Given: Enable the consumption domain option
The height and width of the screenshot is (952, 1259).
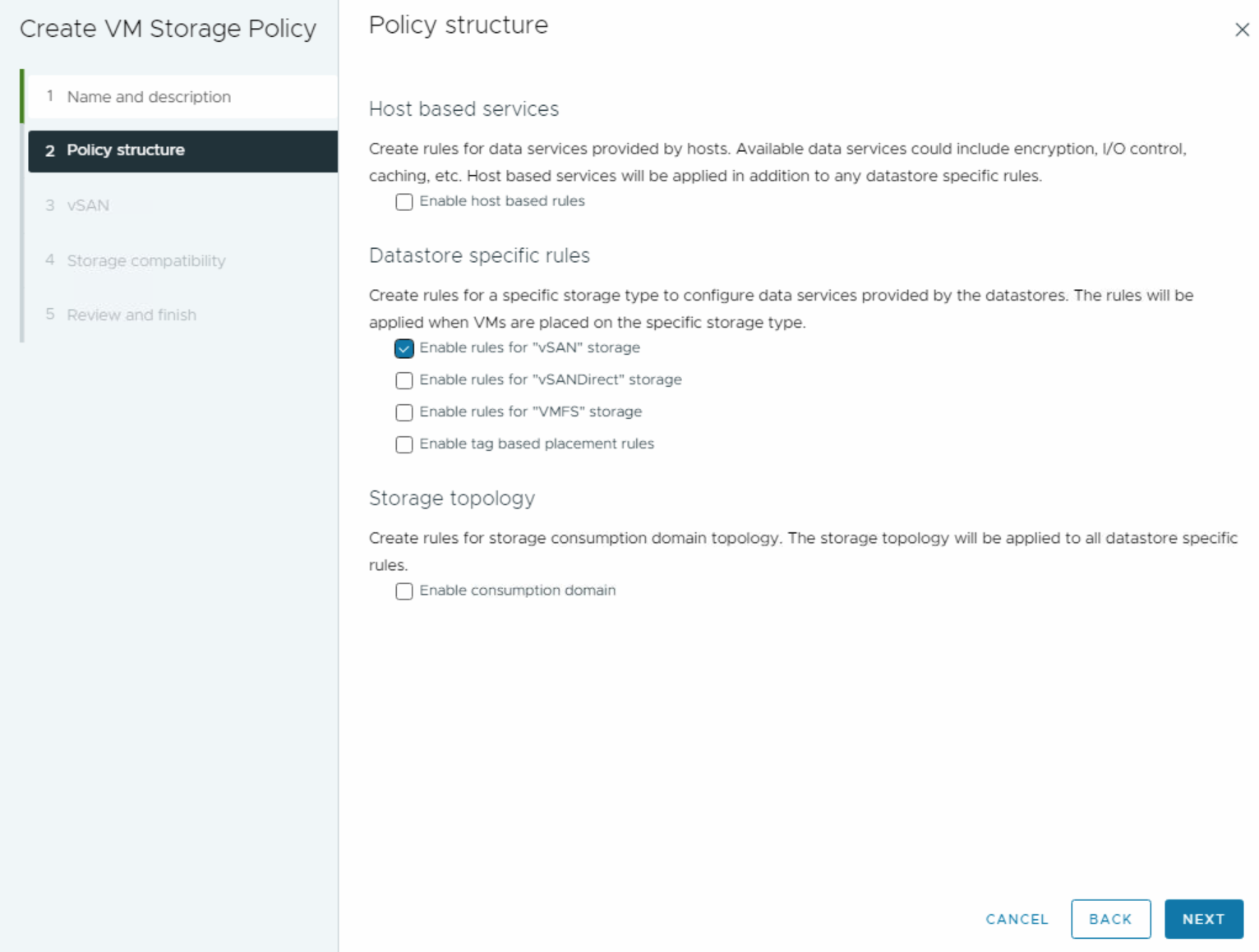Looking at the screenshot, I should click(404, 591).
